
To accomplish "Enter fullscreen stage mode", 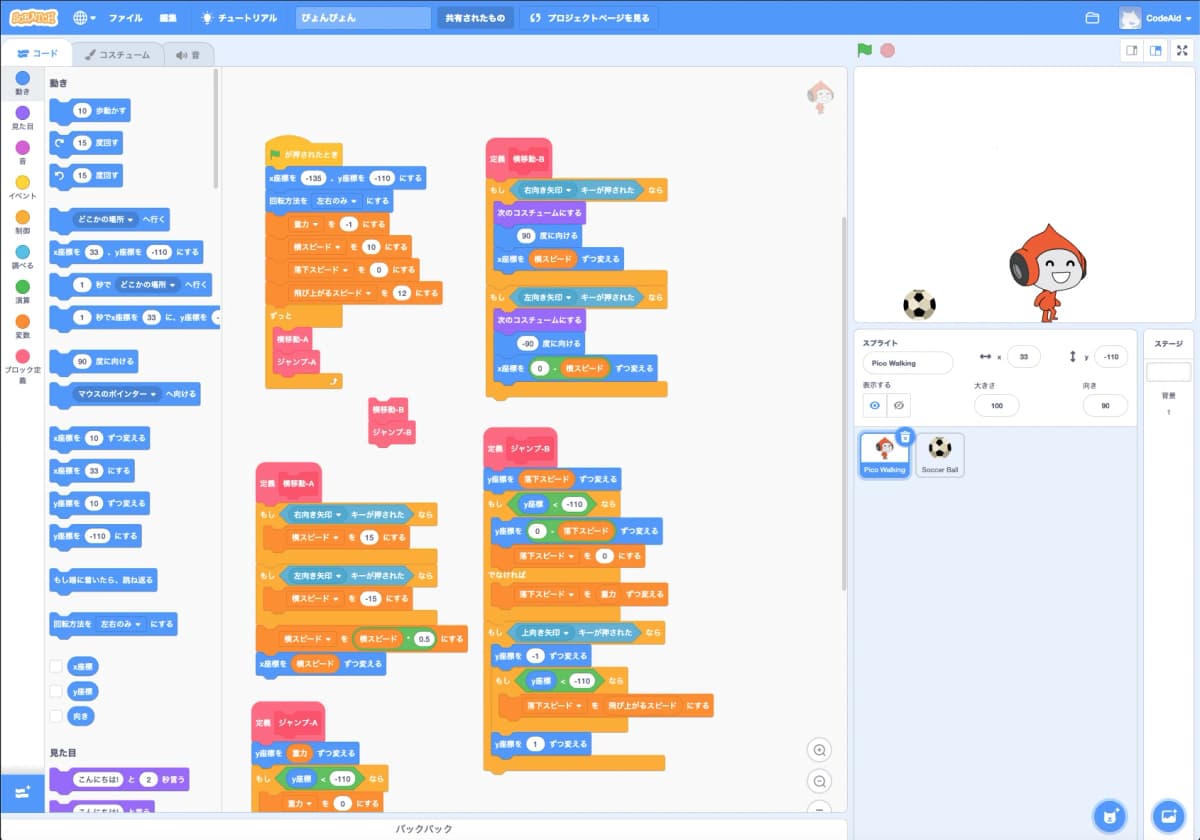I will [x=1182, y=50].
